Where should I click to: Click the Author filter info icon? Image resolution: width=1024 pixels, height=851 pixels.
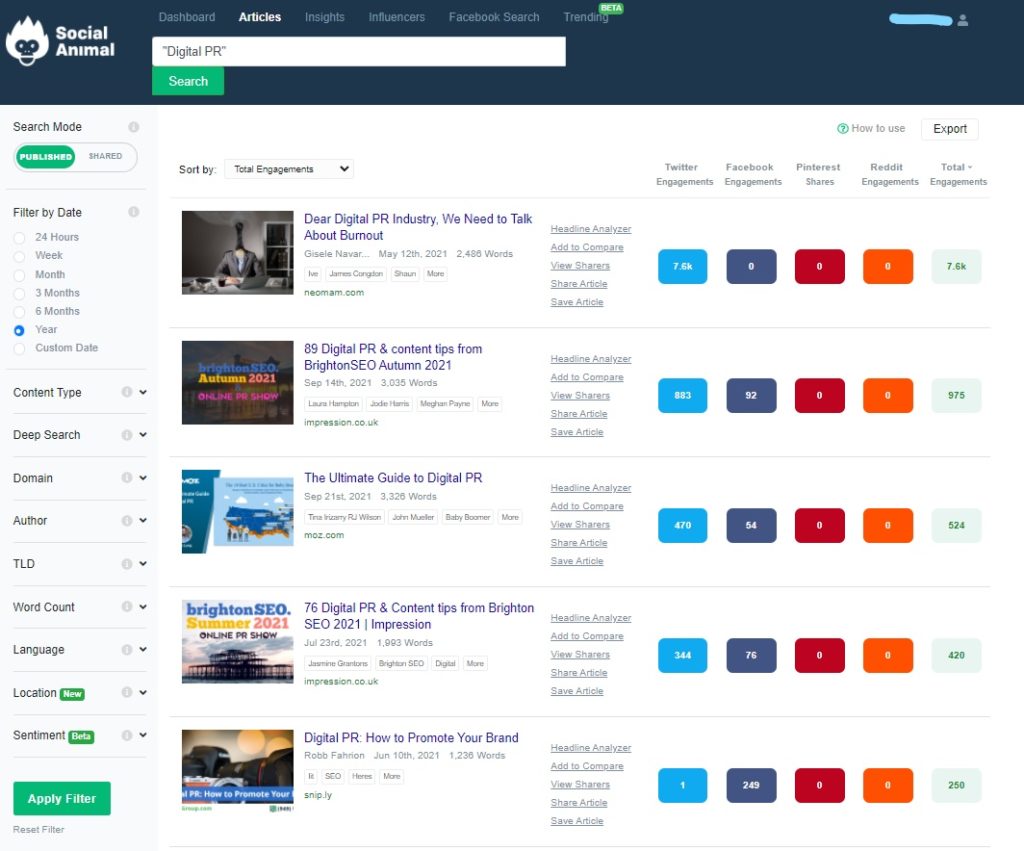pyautogui.click(x=127, y=521)
